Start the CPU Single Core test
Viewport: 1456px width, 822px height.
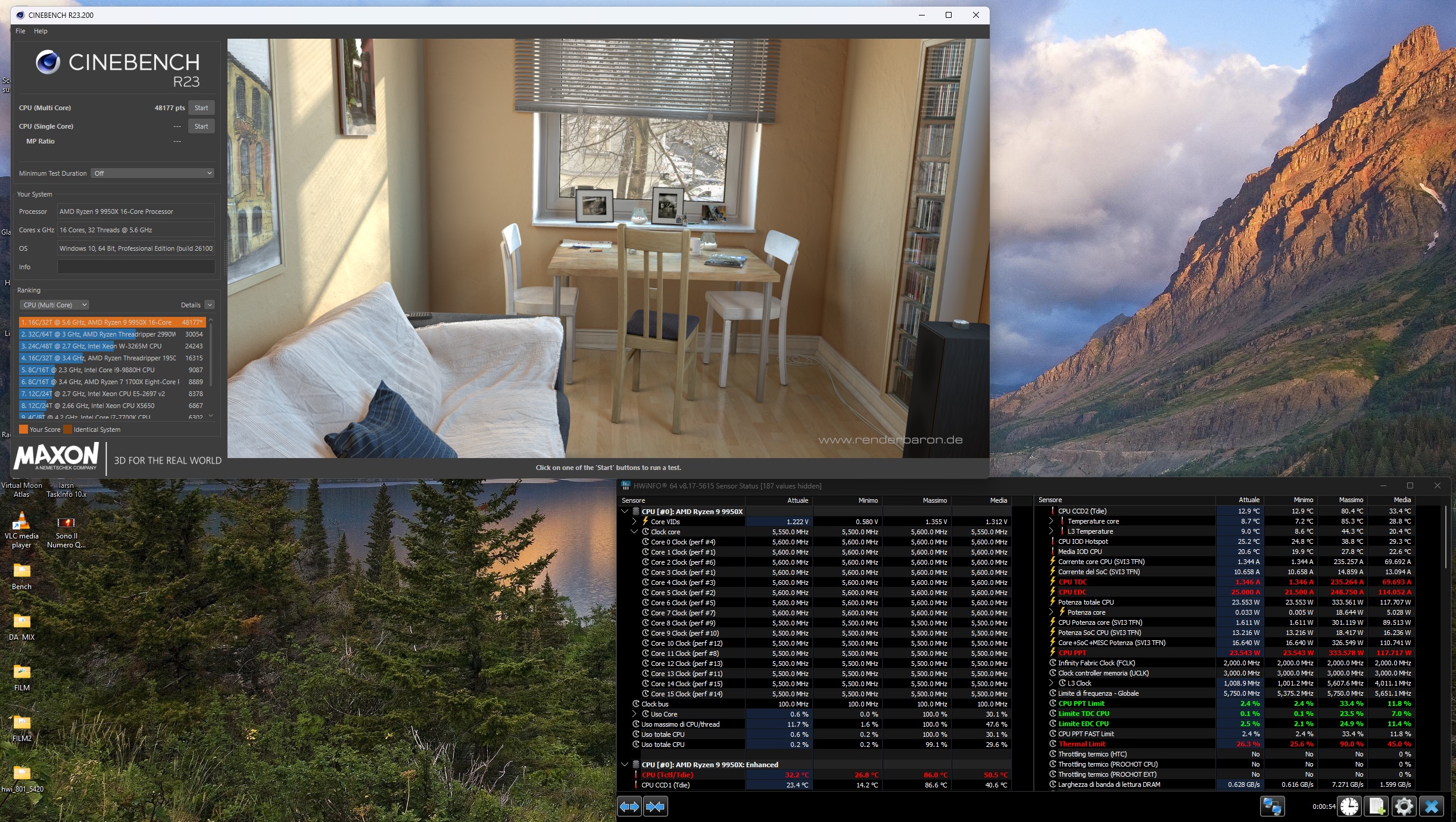(x=201, y=126)
